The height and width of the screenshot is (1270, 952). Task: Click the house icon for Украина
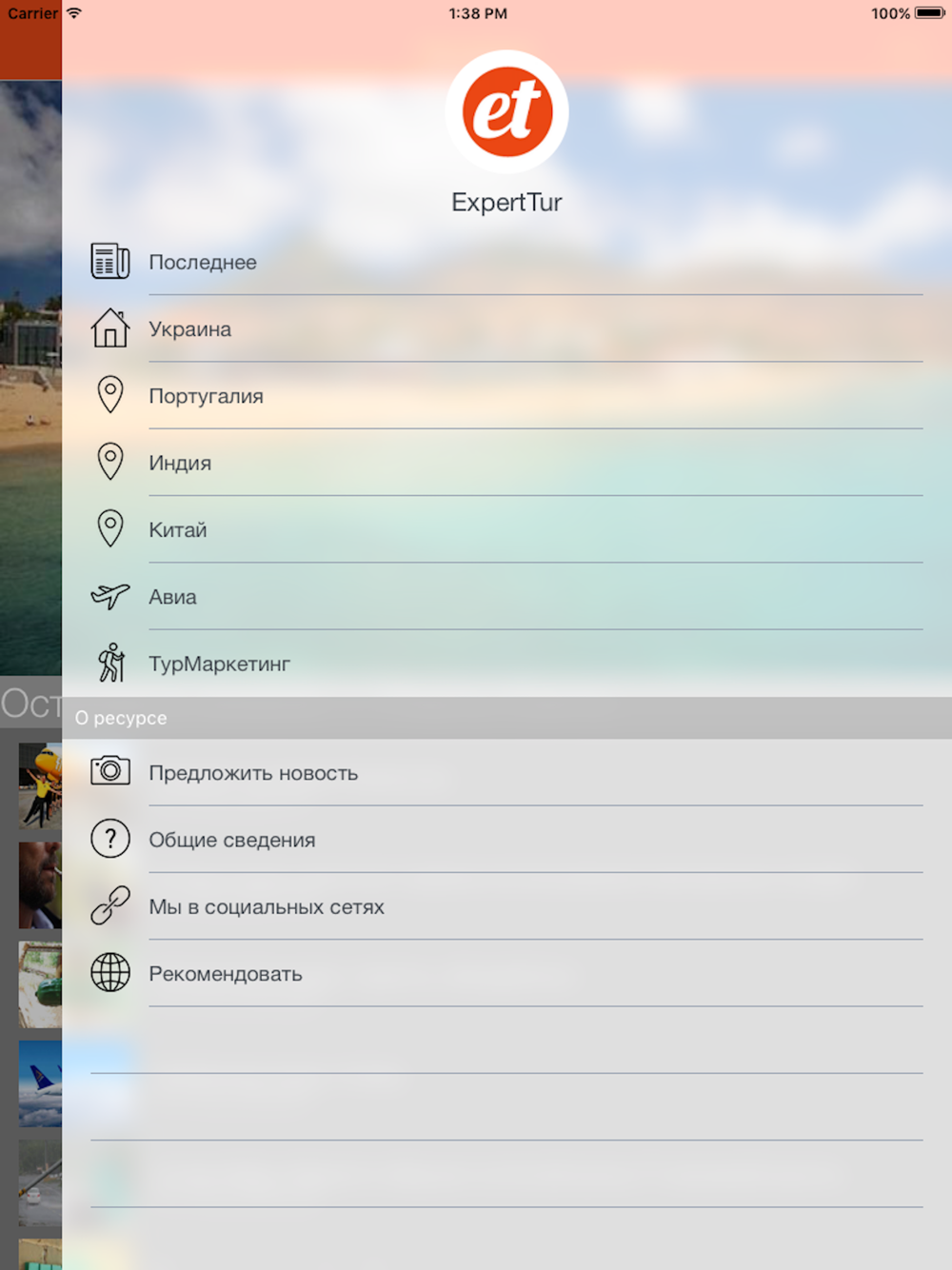(x=110, y=327)
